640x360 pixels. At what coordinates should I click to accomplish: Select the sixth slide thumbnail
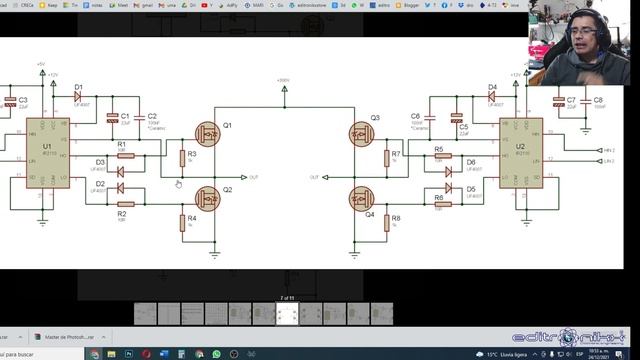(264, 314)
